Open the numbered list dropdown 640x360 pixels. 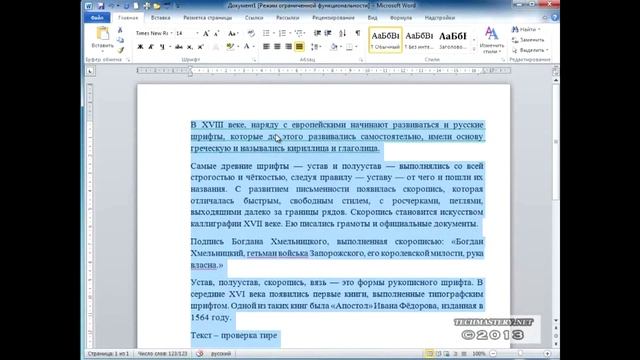point(290,33)
